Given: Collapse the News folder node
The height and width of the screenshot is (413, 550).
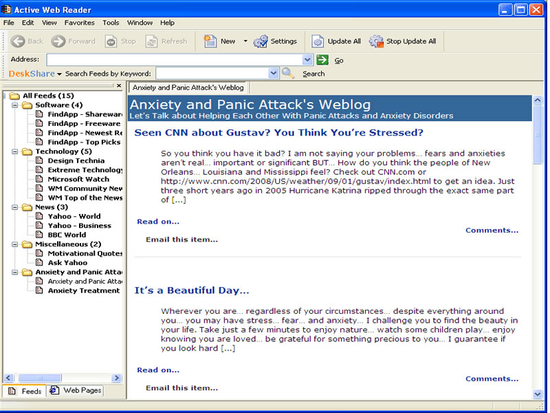Looking at the screenshot, I should (15, 207).
